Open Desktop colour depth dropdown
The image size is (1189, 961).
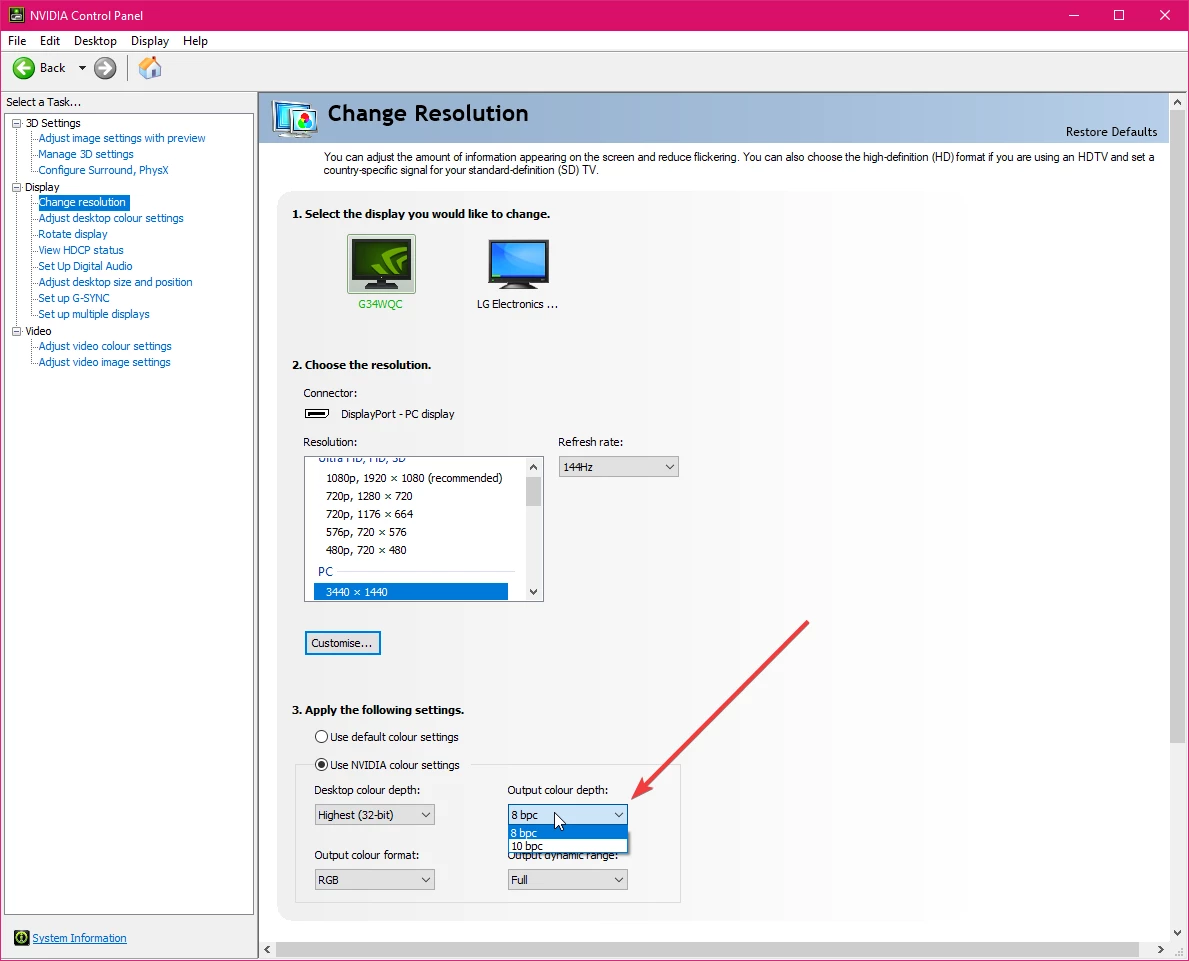coord(375,815)
